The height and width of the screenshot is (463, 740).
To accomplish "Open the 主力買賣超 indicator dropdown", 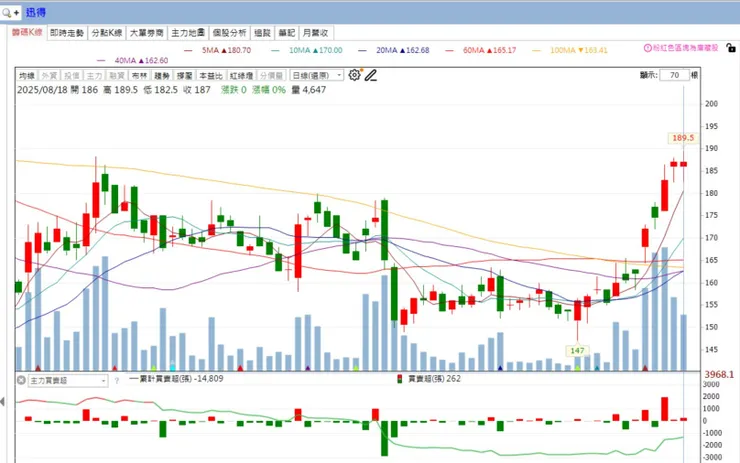I will pyautogui.click(x=67, y=380).
